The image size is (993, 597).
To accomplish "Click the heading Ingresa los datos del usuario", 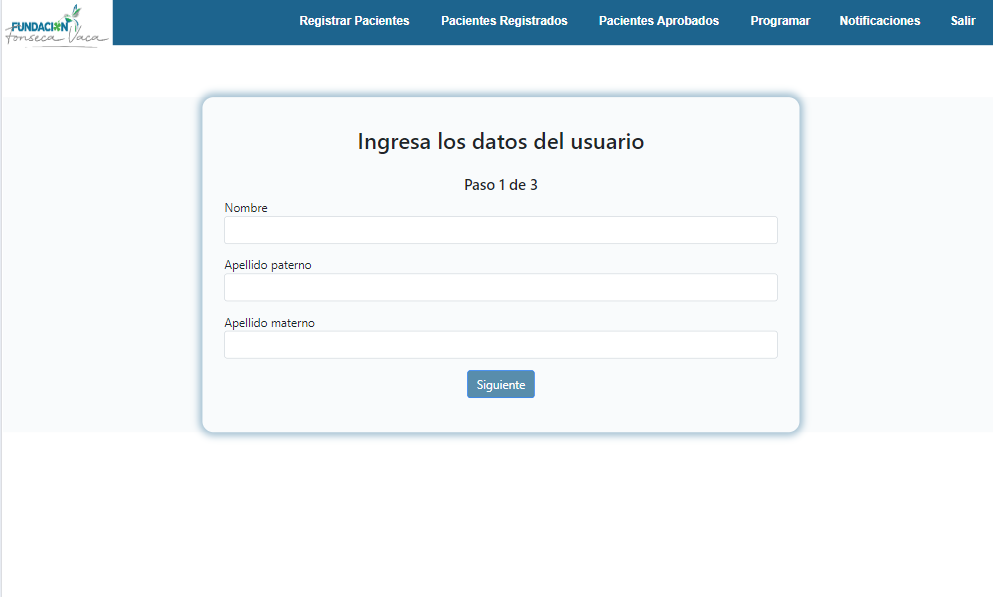I will 500,142.
